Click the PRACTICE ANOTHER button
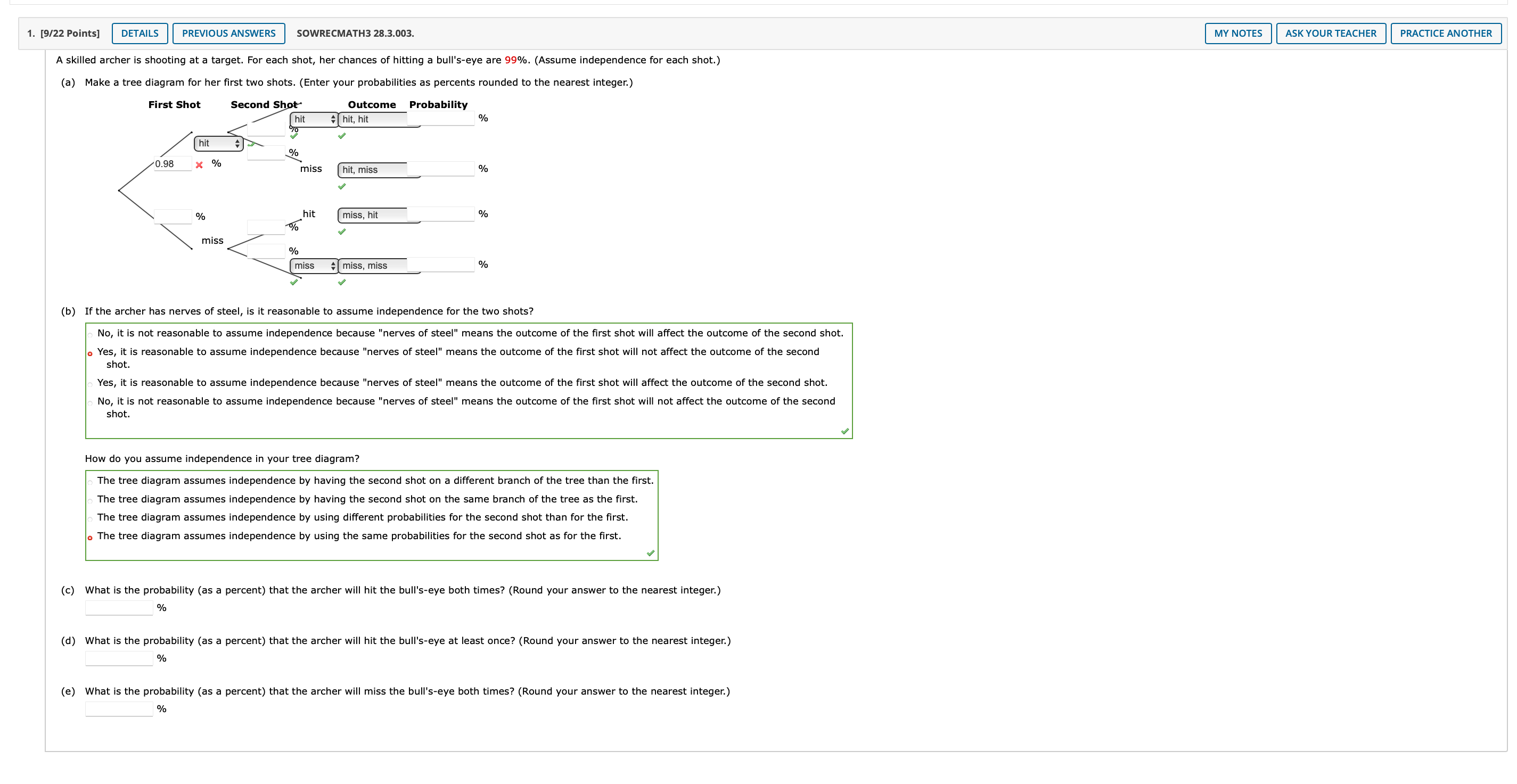Screen dimensions: 1517x784 [x=1445, y=33]
